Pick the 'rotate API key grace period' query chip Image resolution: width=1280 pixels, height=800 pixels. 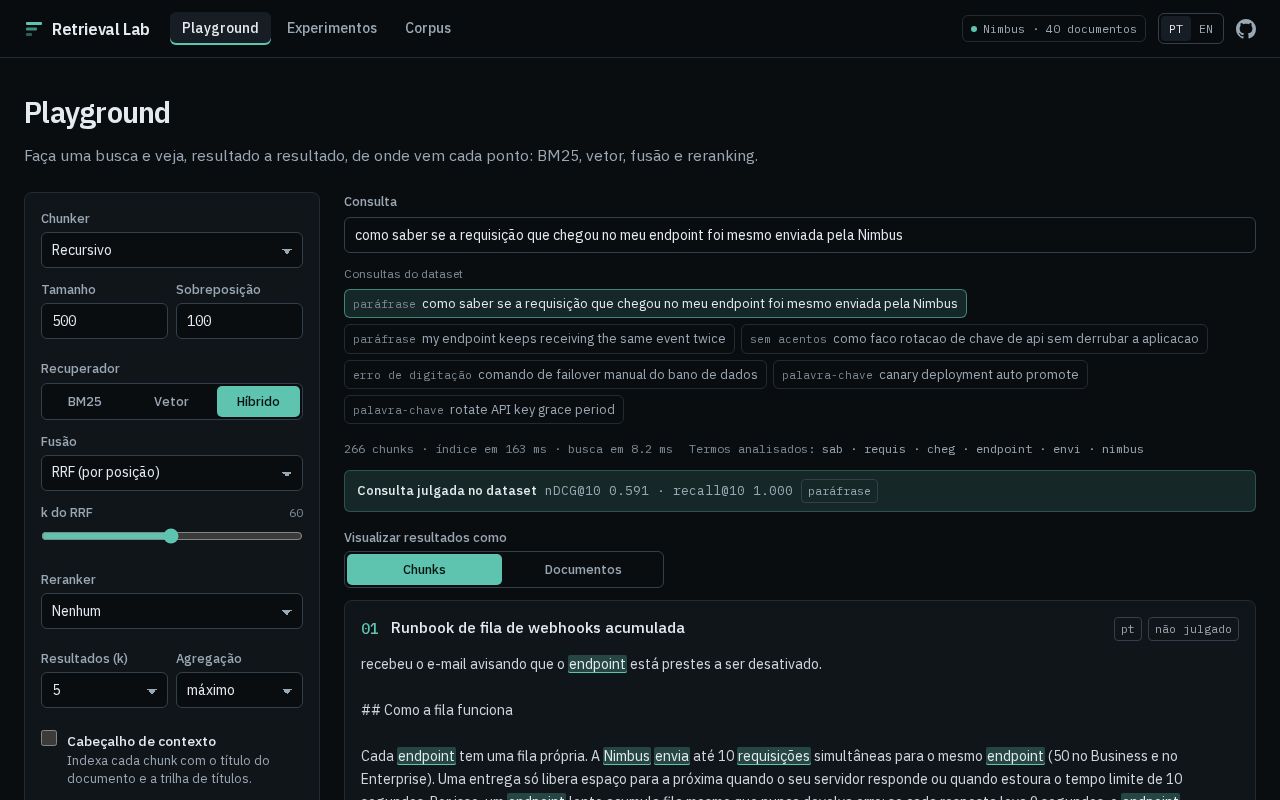[x=484, y=410]
